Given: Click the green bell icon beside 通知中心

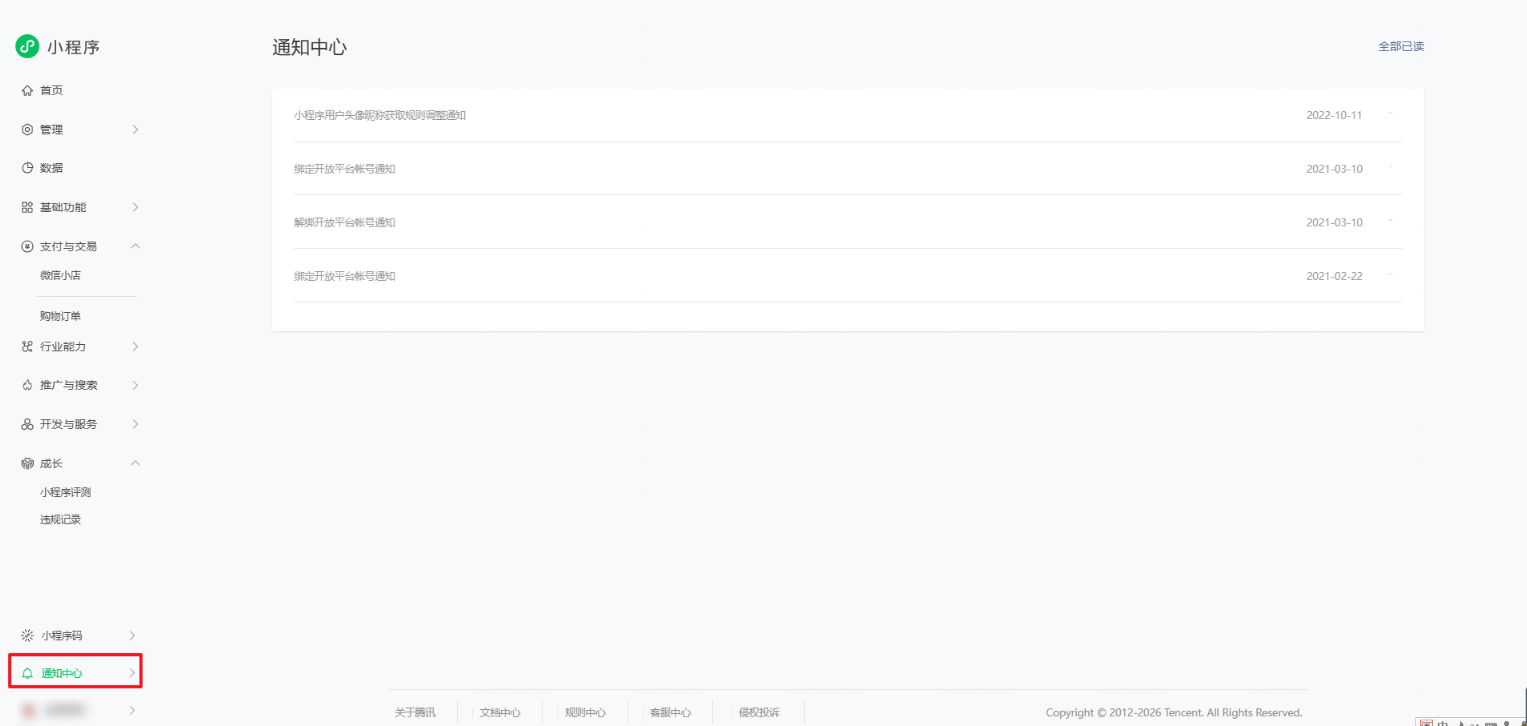Looking at the screenshot, I should (x=27, y=673).
